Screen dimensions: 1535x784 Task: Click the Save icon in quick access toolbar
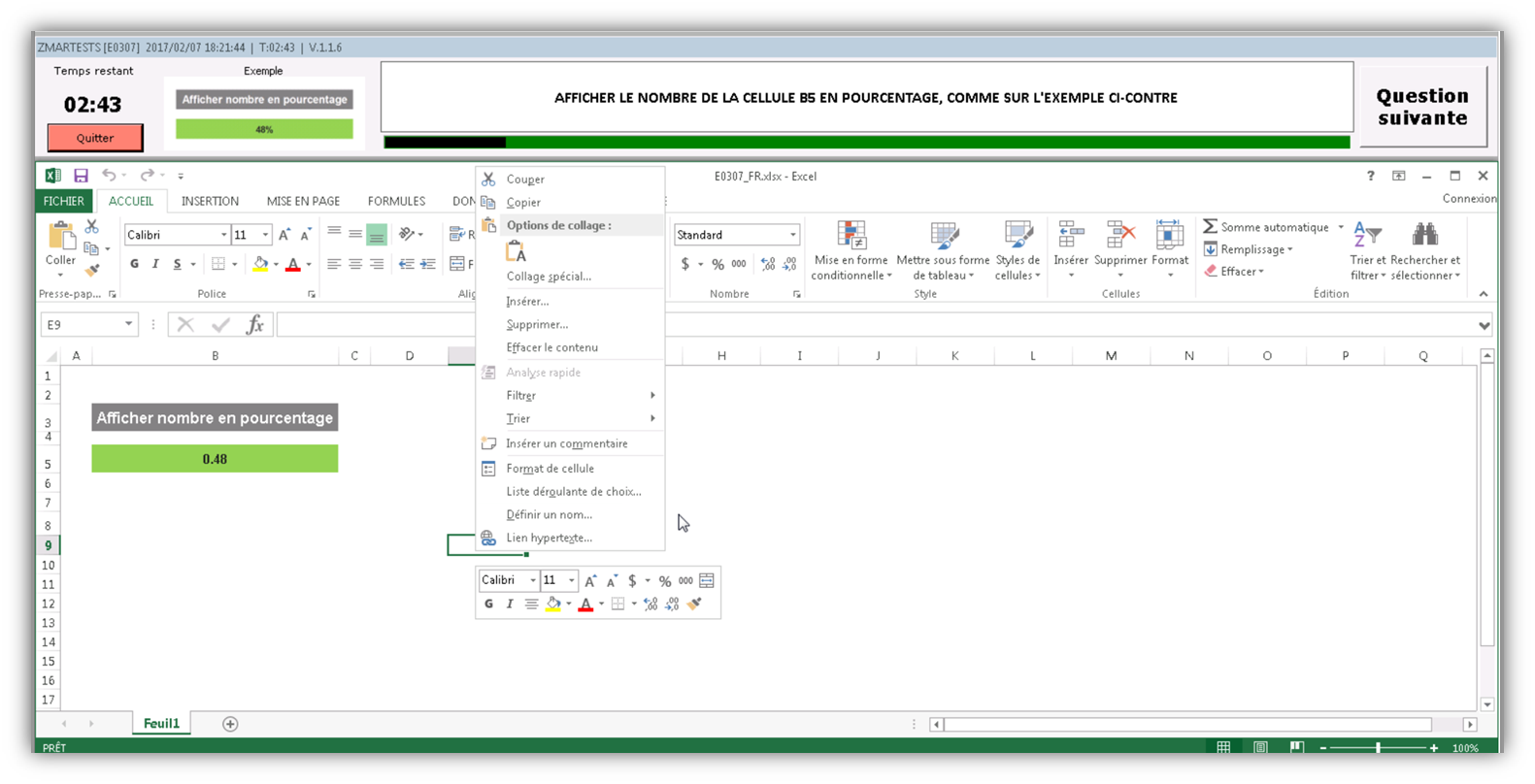tap(81, 176)
